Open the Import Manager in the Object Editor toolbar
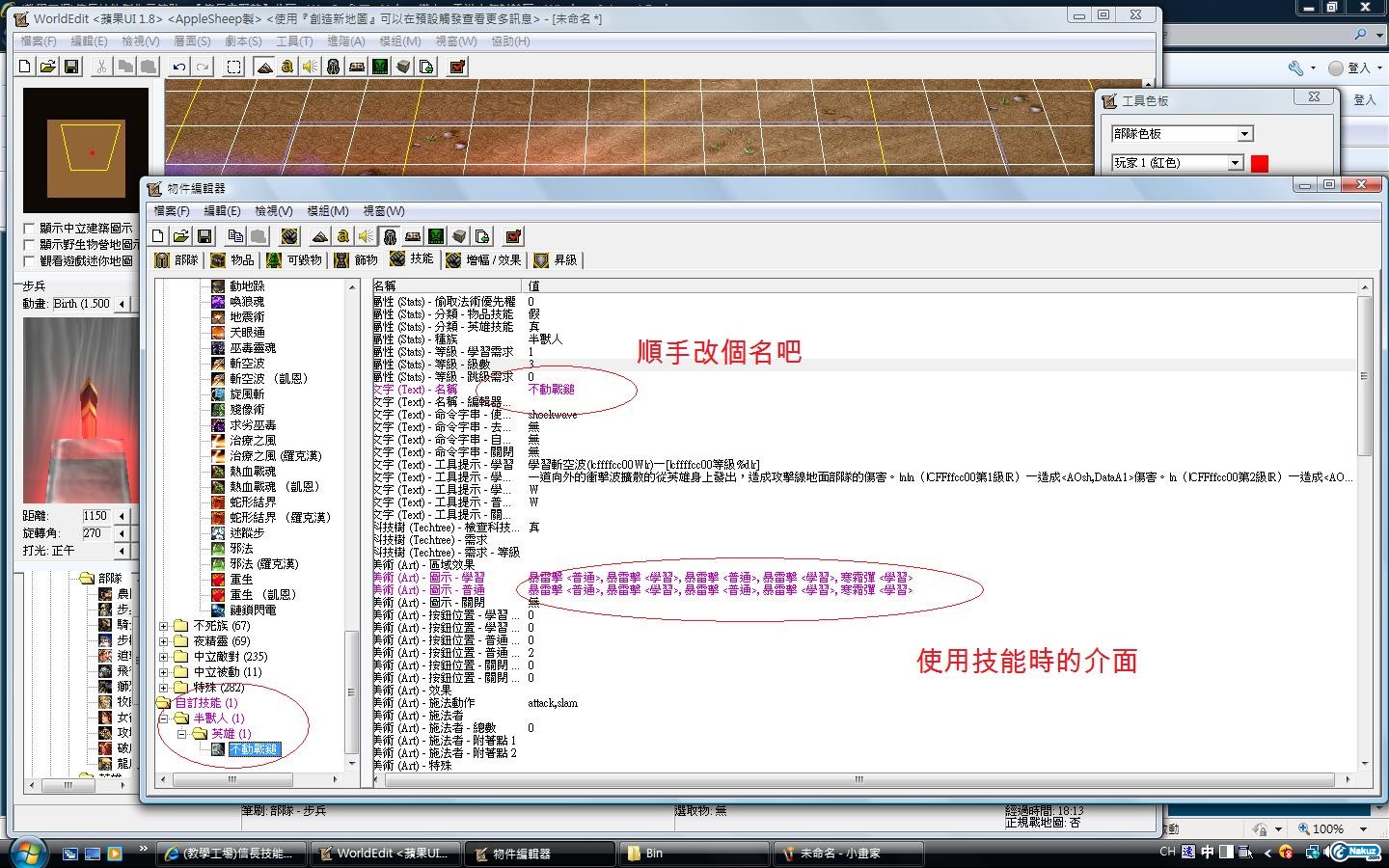Screen dimensions: 1389x868 coord(482,236)
